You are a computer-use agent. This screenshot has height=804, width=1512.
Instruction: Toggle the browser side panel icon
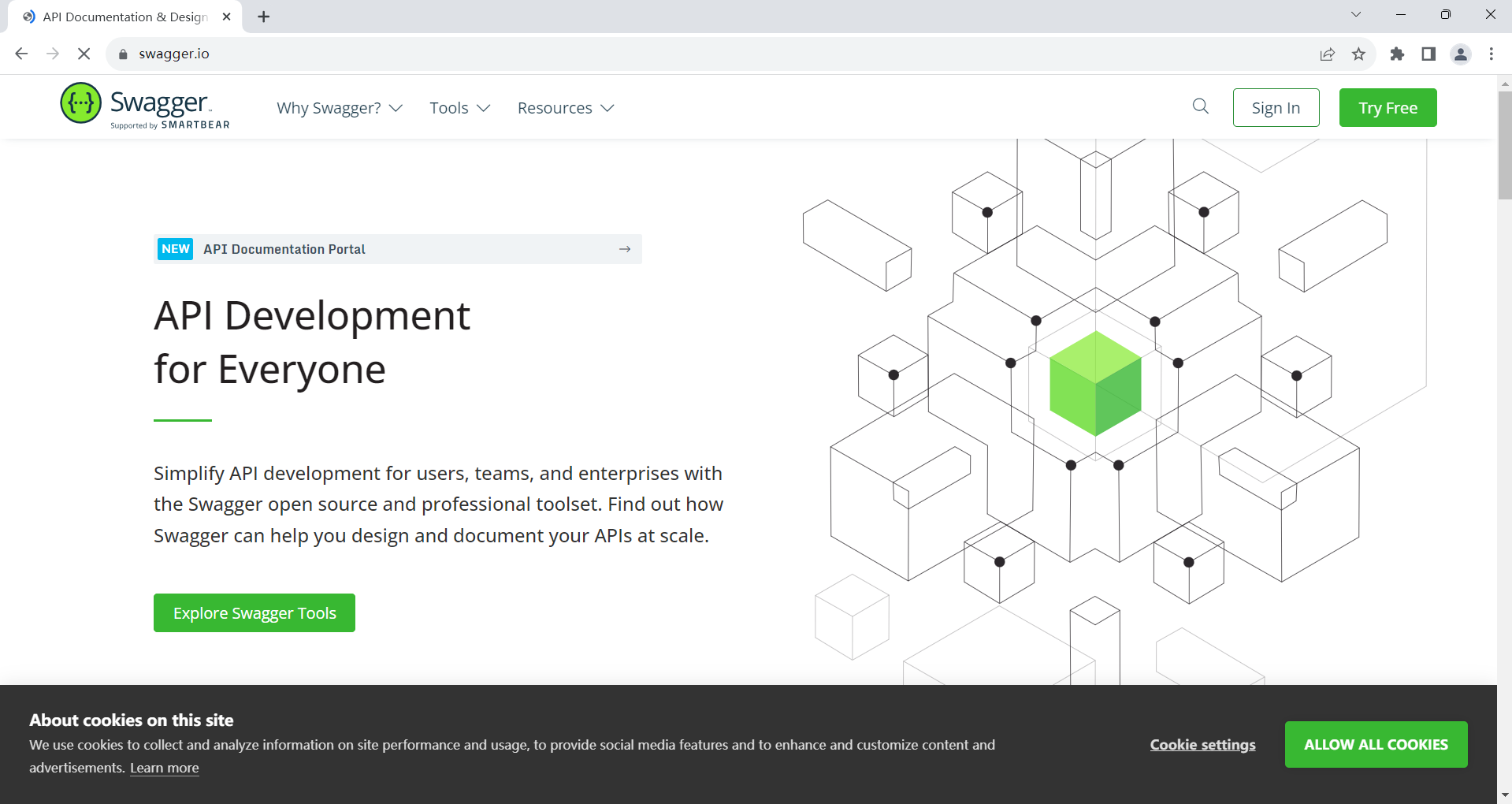tap(1428, 54)
